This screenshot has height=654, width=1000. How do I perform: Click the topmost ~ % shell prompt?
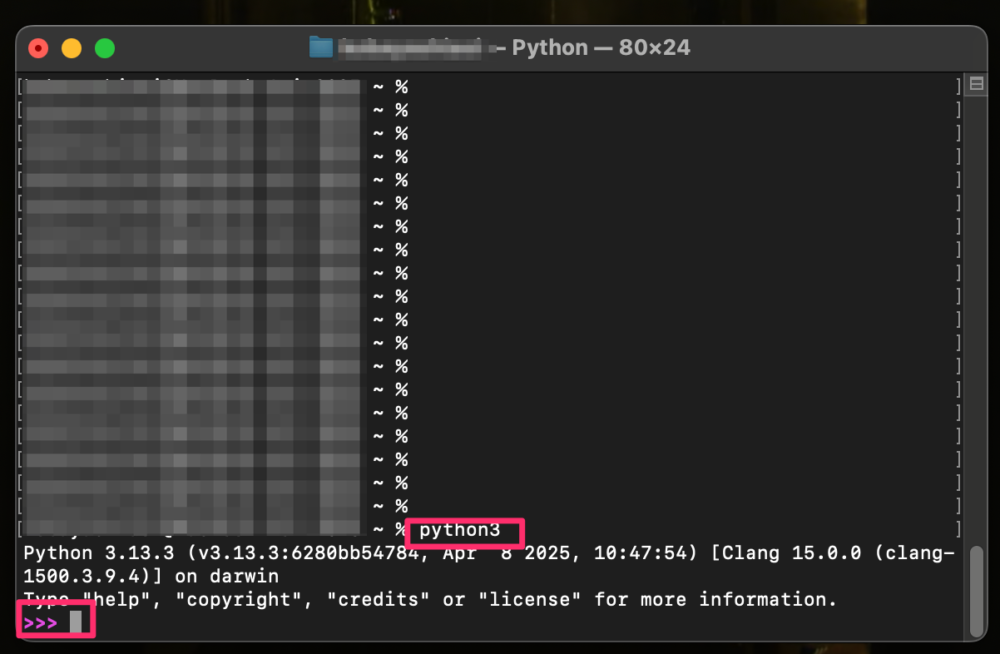[x=391, y=86]
